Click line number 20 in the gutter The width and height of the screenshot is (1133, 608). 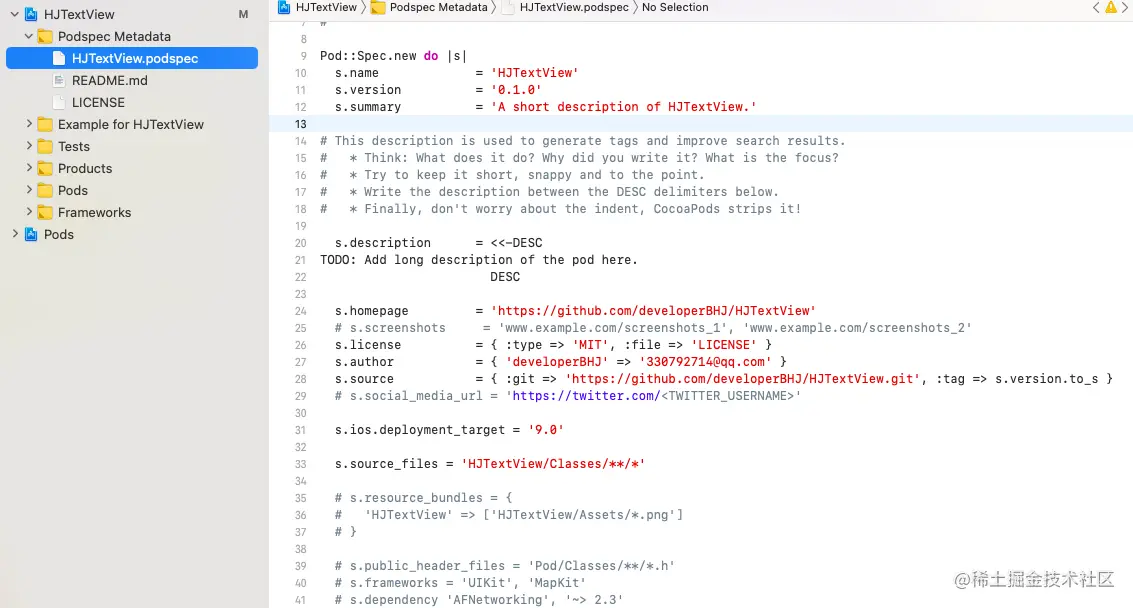click(301, 243)
